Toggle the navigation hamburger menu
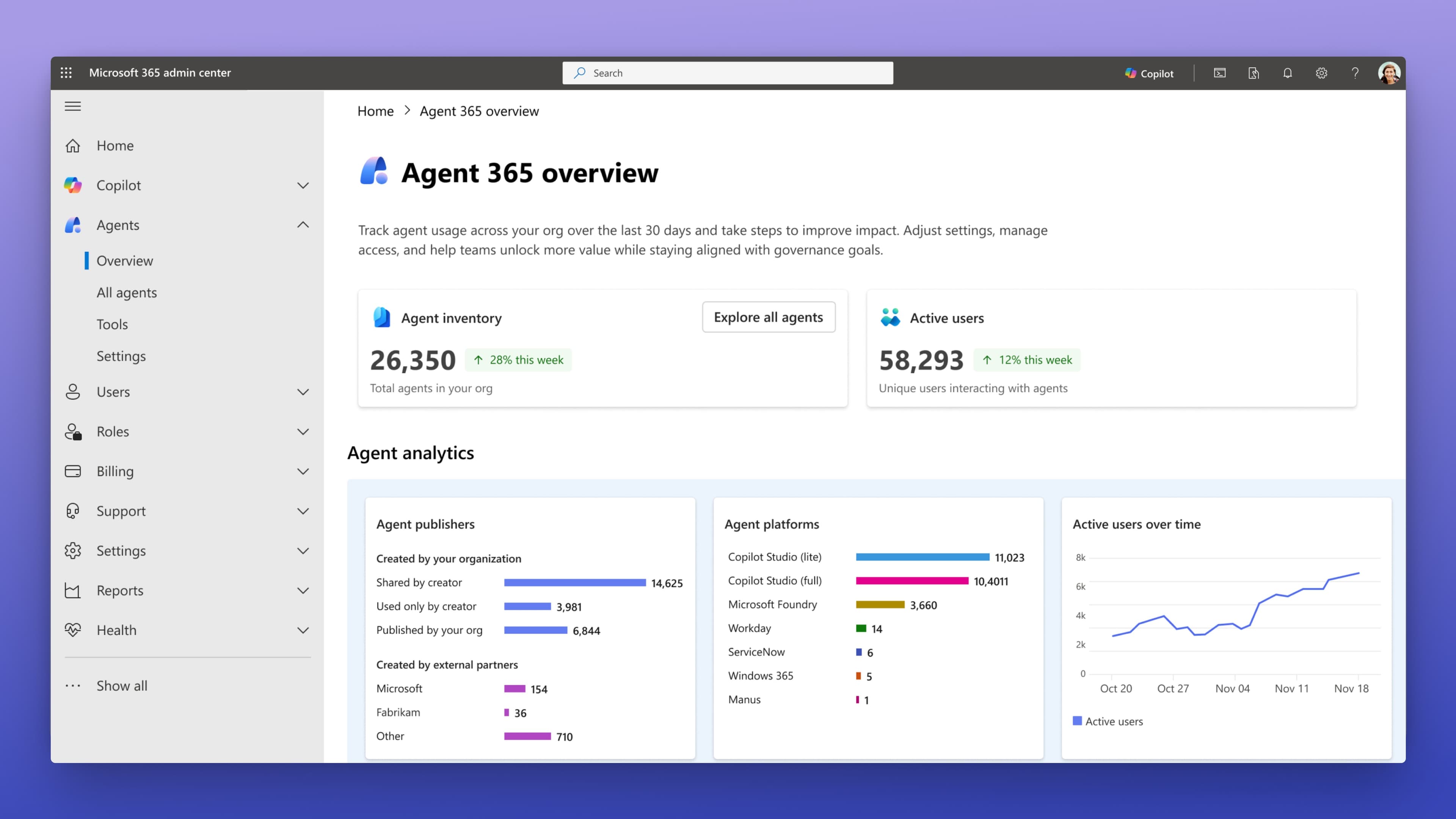 pos(72,106)
